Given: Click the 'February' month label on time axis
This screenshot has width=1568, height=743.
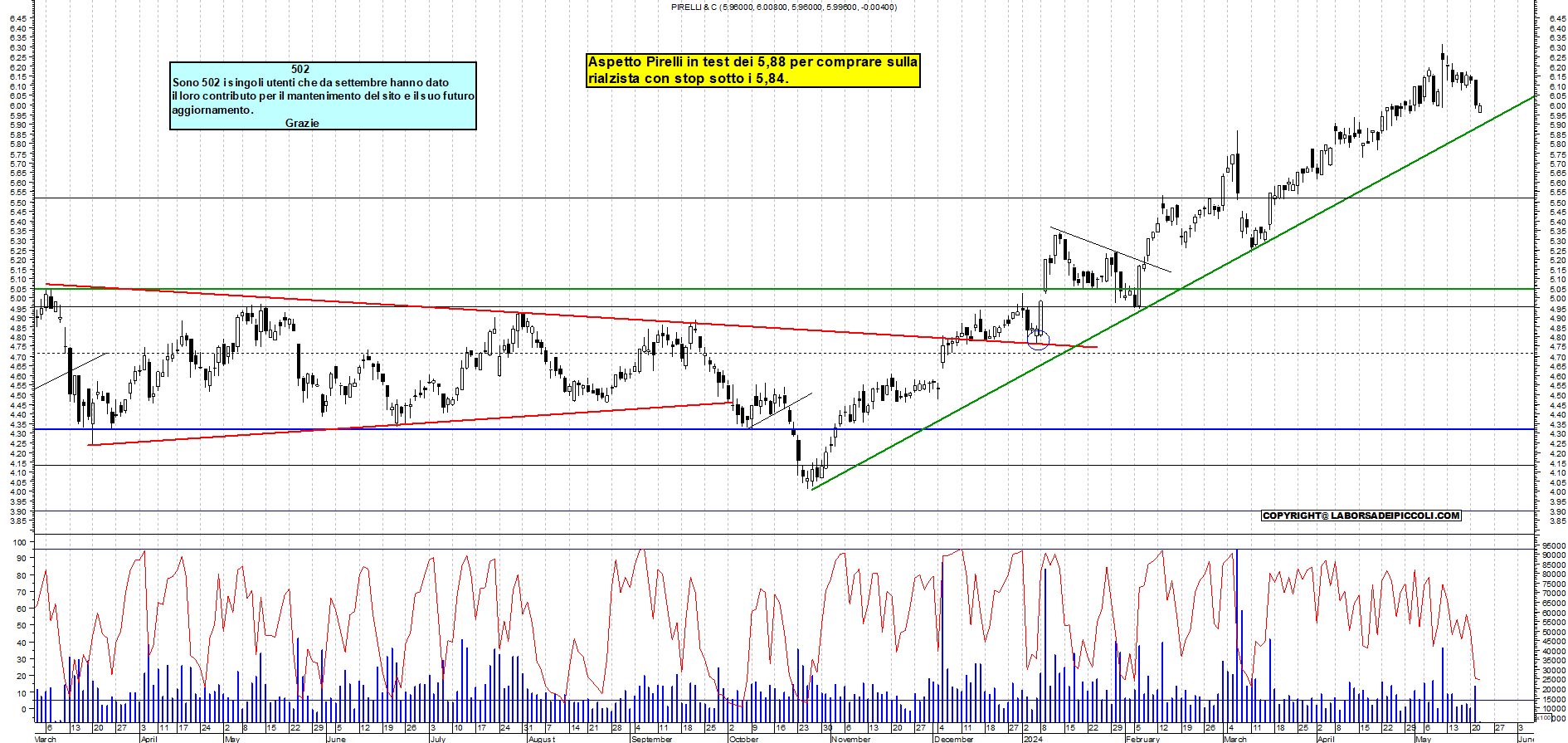Looking at the screenshot, I should 1143,739.
